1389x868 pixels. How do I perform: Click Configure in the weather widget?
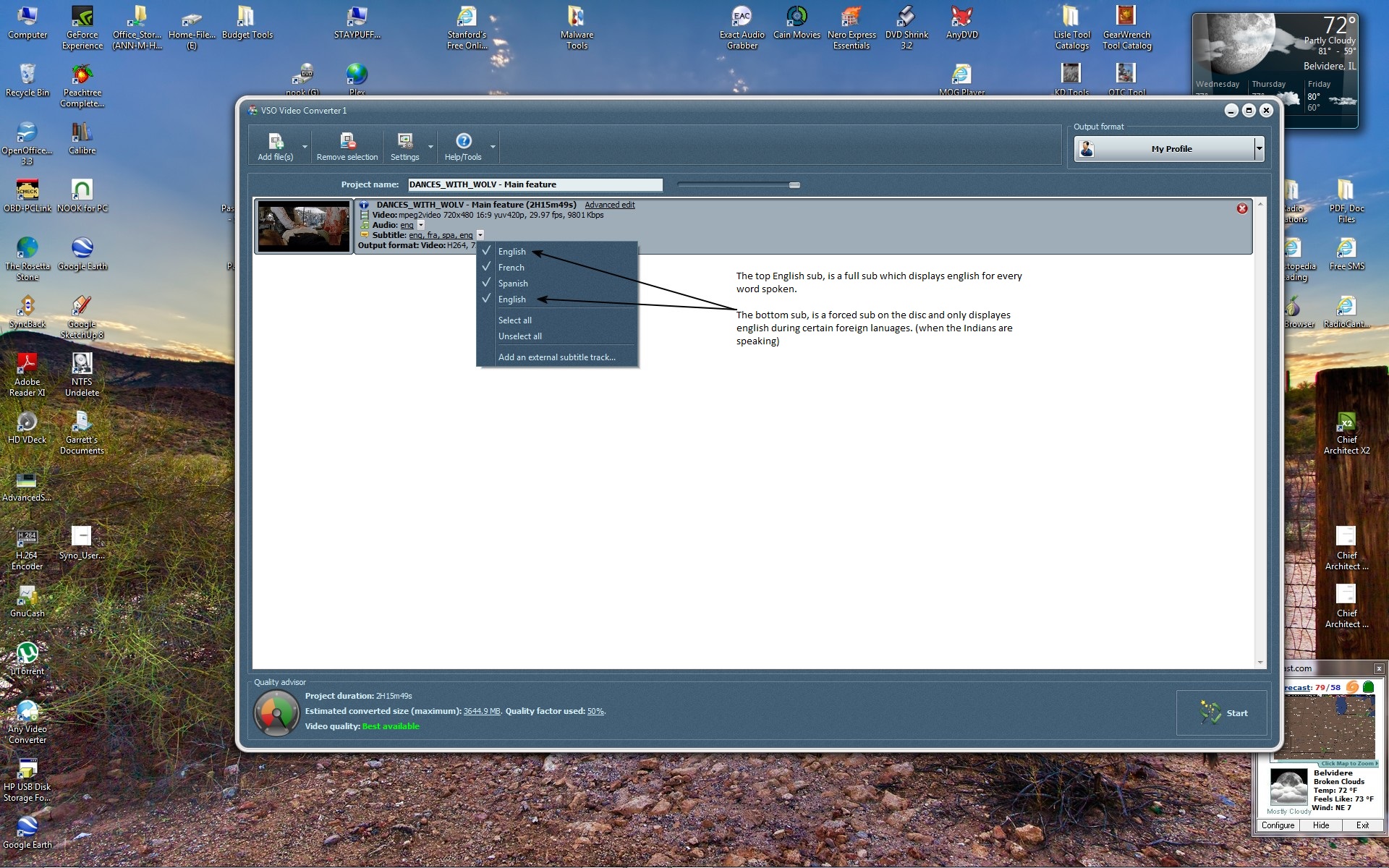1278,825
